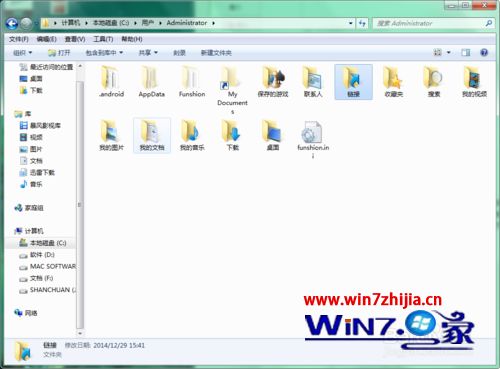500x369 pixels.
Task: Select the 我的文档 folder
Action: [152, 135]
